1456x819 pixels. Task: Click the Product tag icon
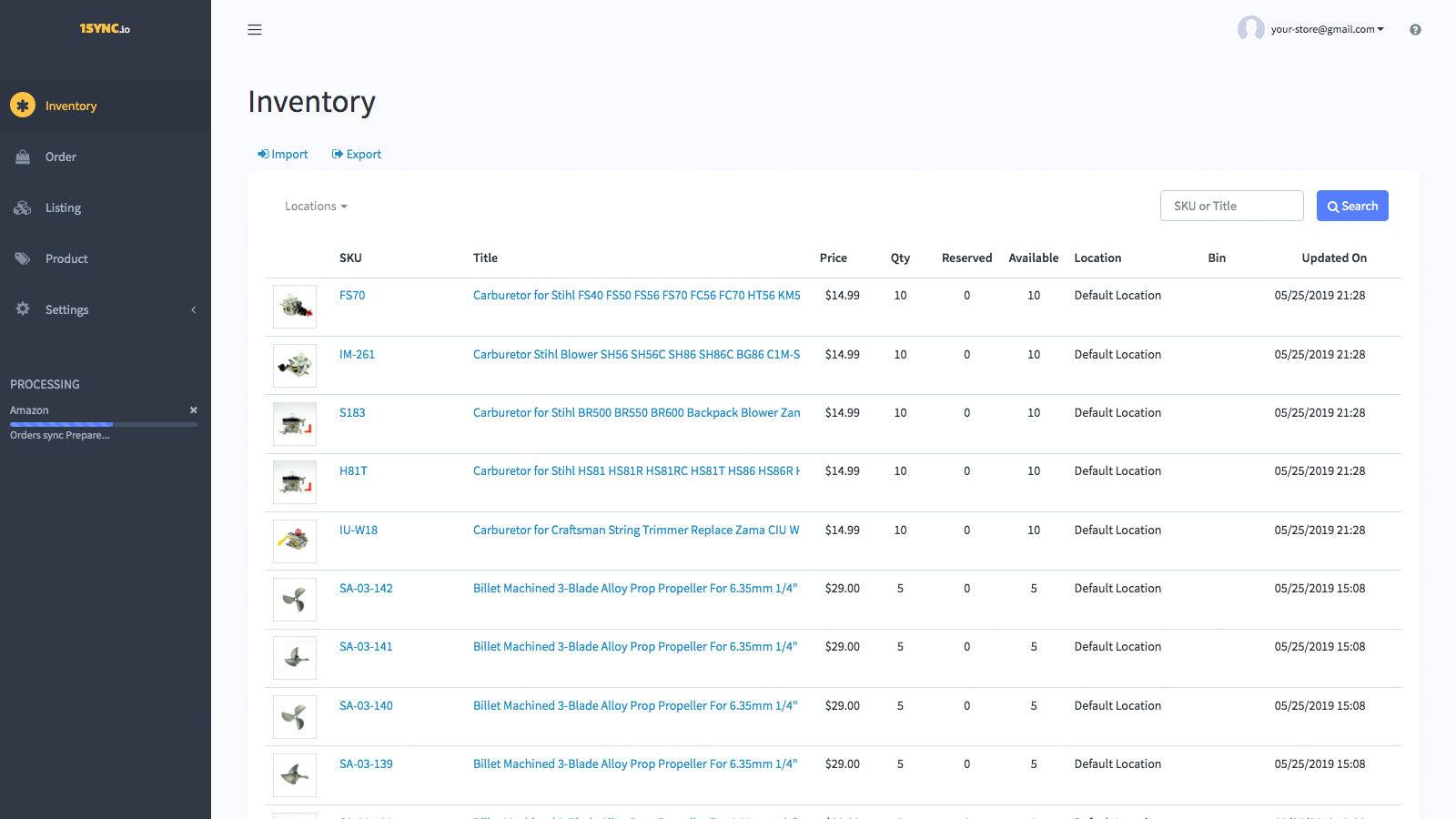pyautogui.click(x=23, y=258)
